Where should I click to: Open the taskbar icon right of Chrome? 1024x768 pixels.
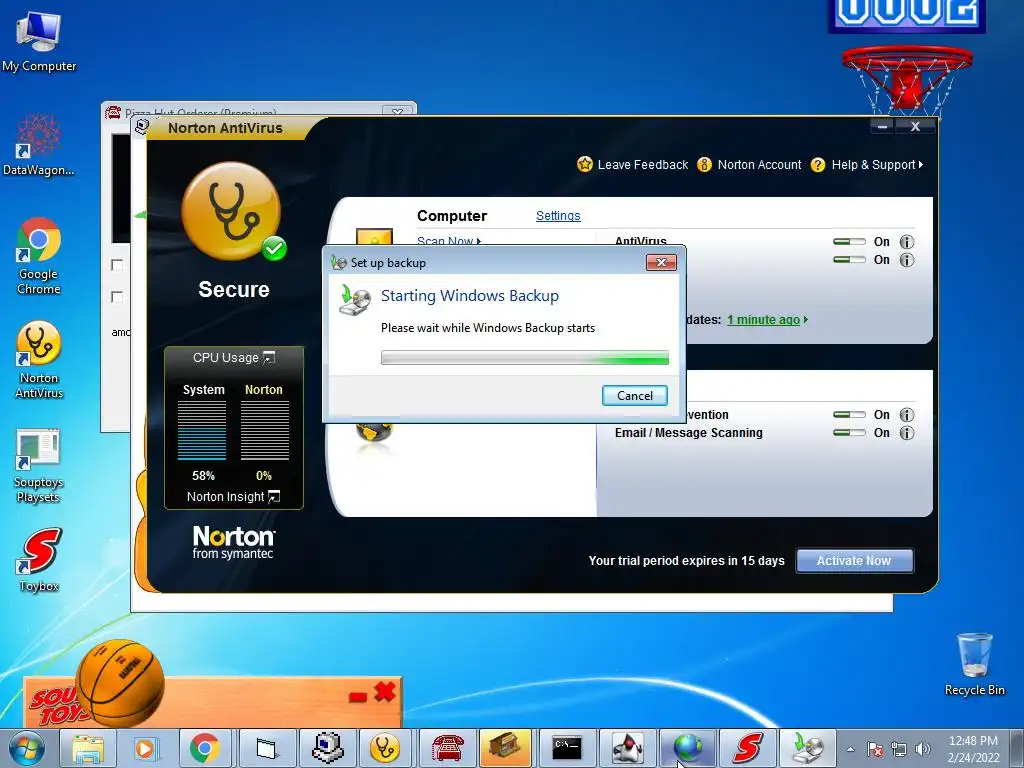pyautogui.click(x=266, y=748)
